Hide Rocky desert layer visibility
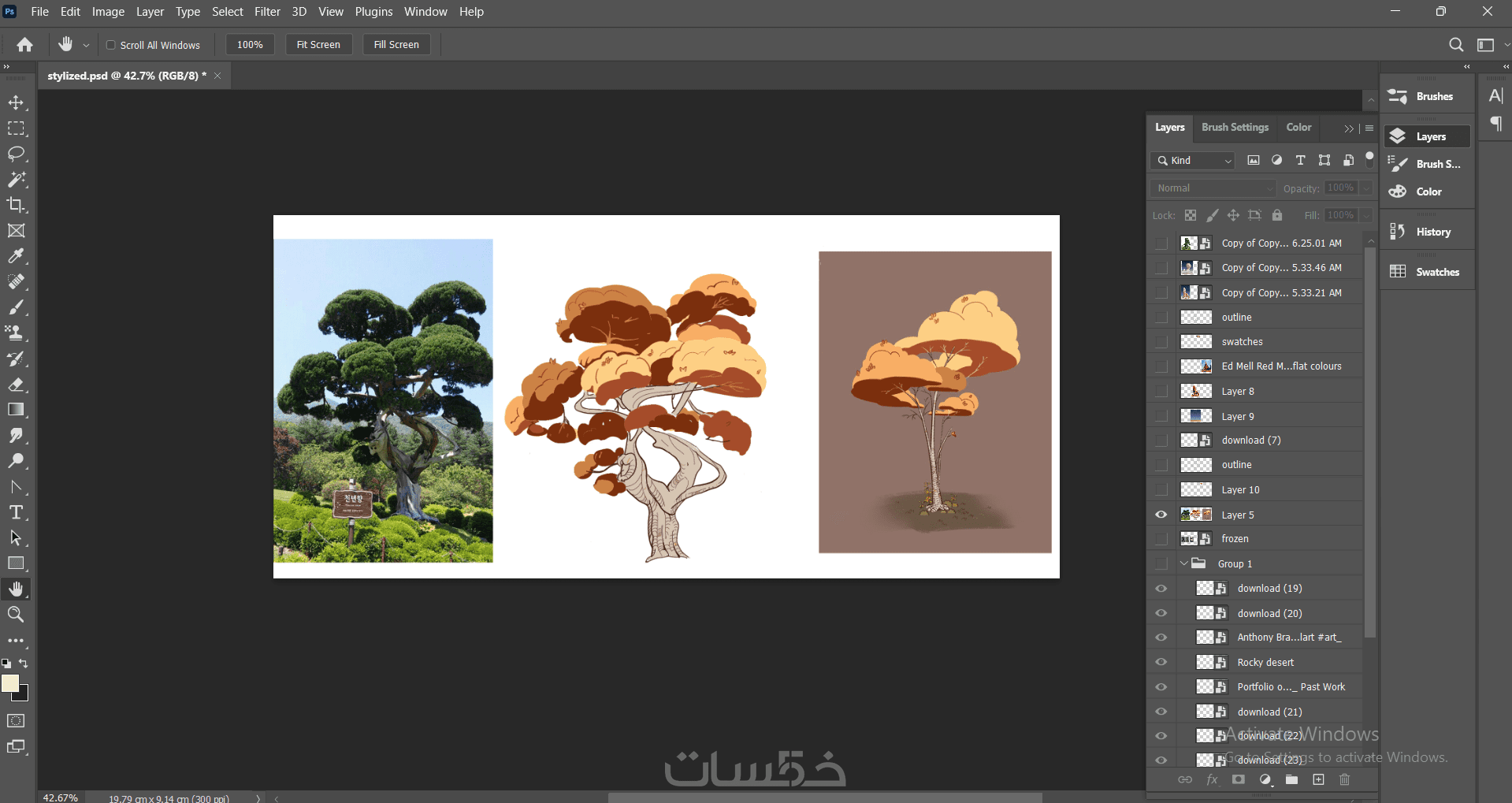The image size is (1512, 803). coord(1161,662)
